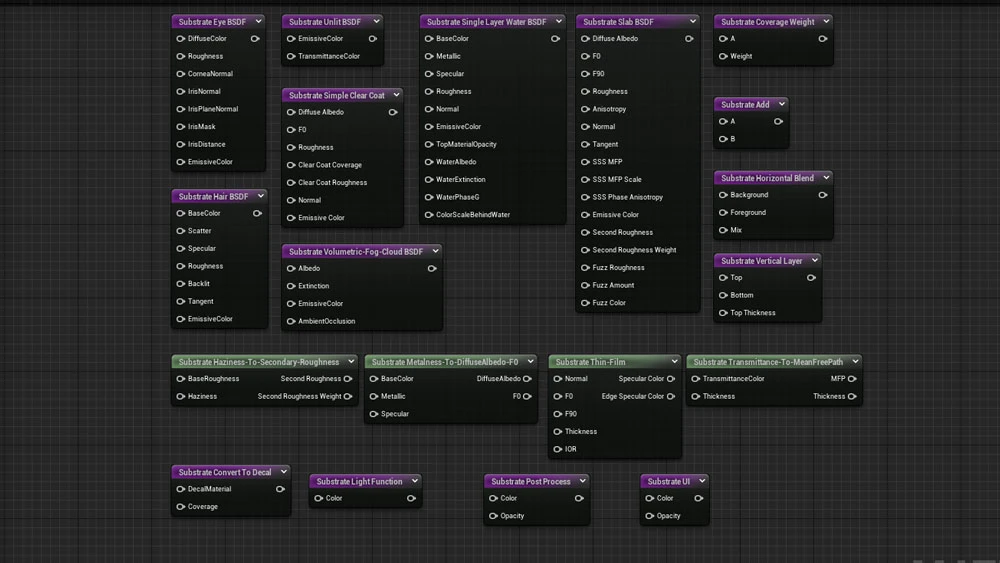Click the Fuzz Color input pin

point(585,303)
